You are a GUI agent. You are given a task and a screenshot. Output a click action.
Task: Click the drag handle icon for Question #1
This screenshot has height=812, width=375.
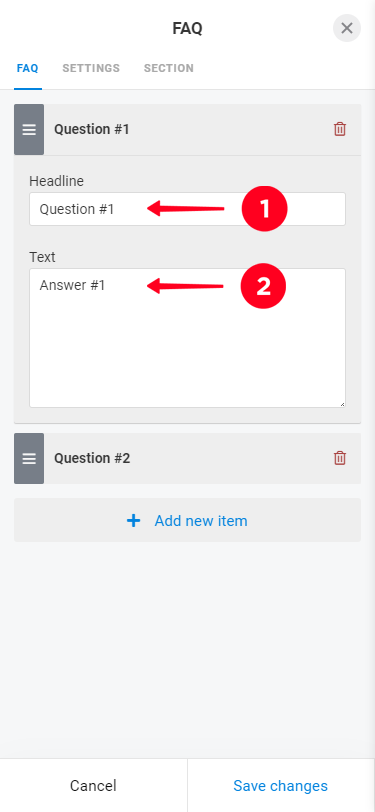coord(29,129)
